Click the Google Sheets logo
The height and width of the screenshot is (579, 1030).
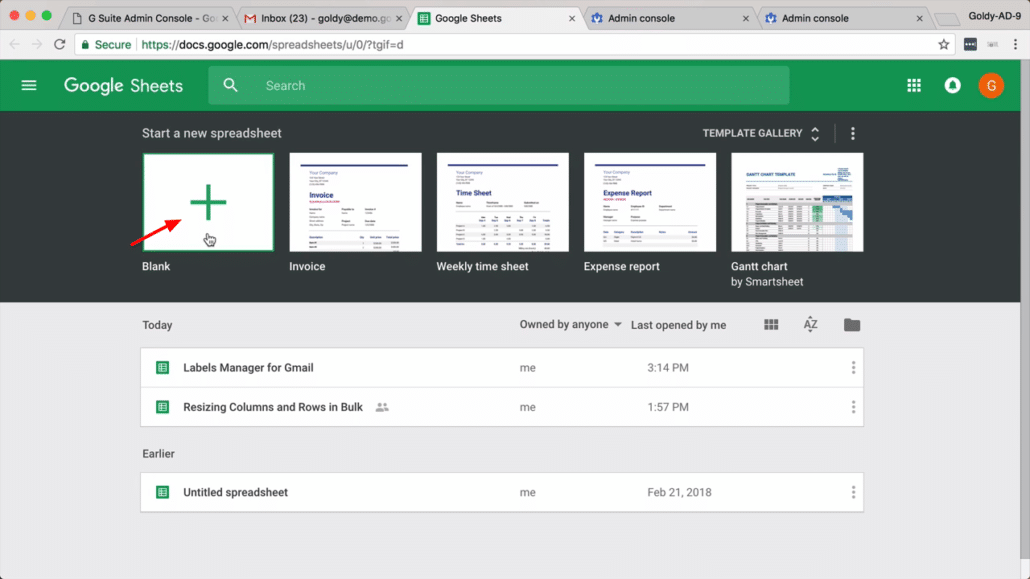pyautogui.click(x=123, y=85)
